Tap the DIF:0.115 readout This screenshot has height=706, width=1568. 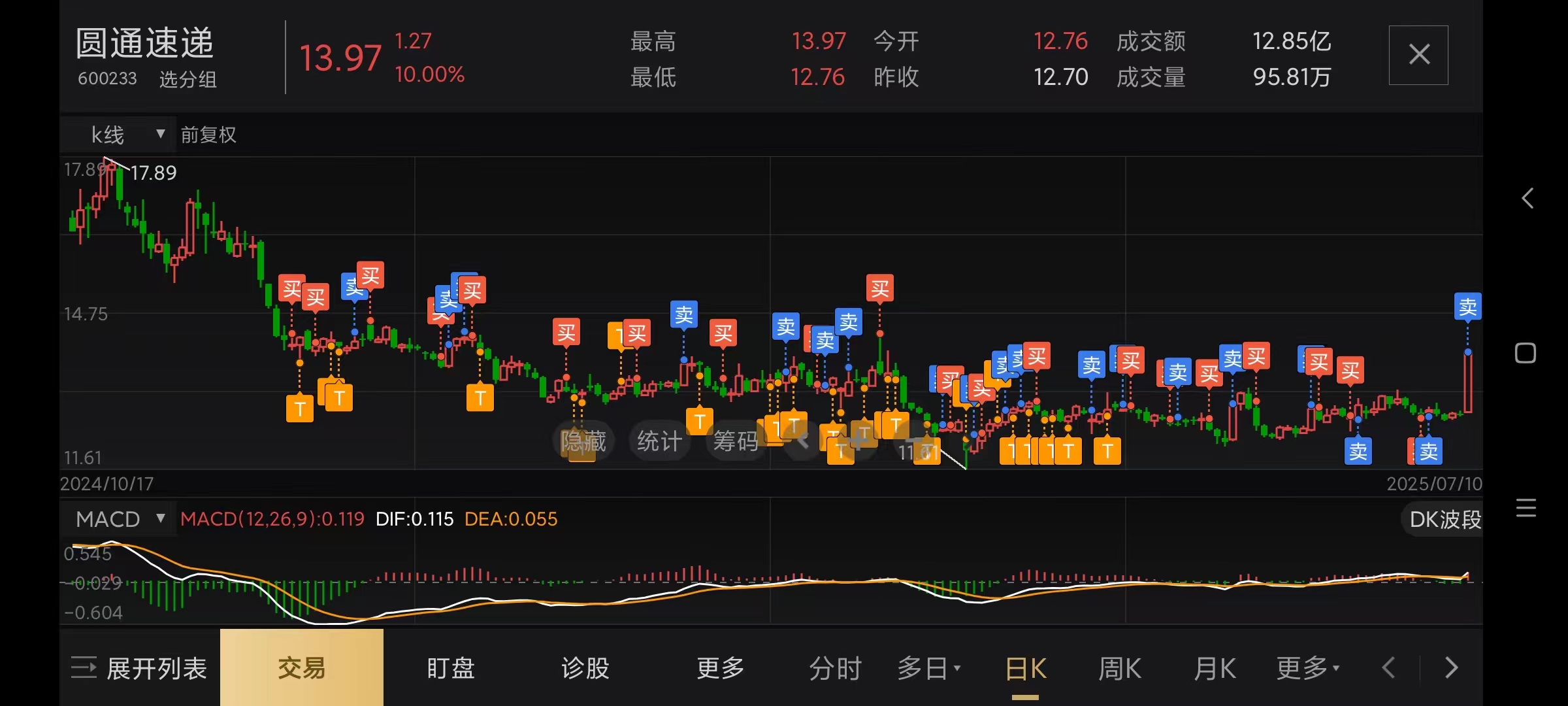tap(414, 519)
